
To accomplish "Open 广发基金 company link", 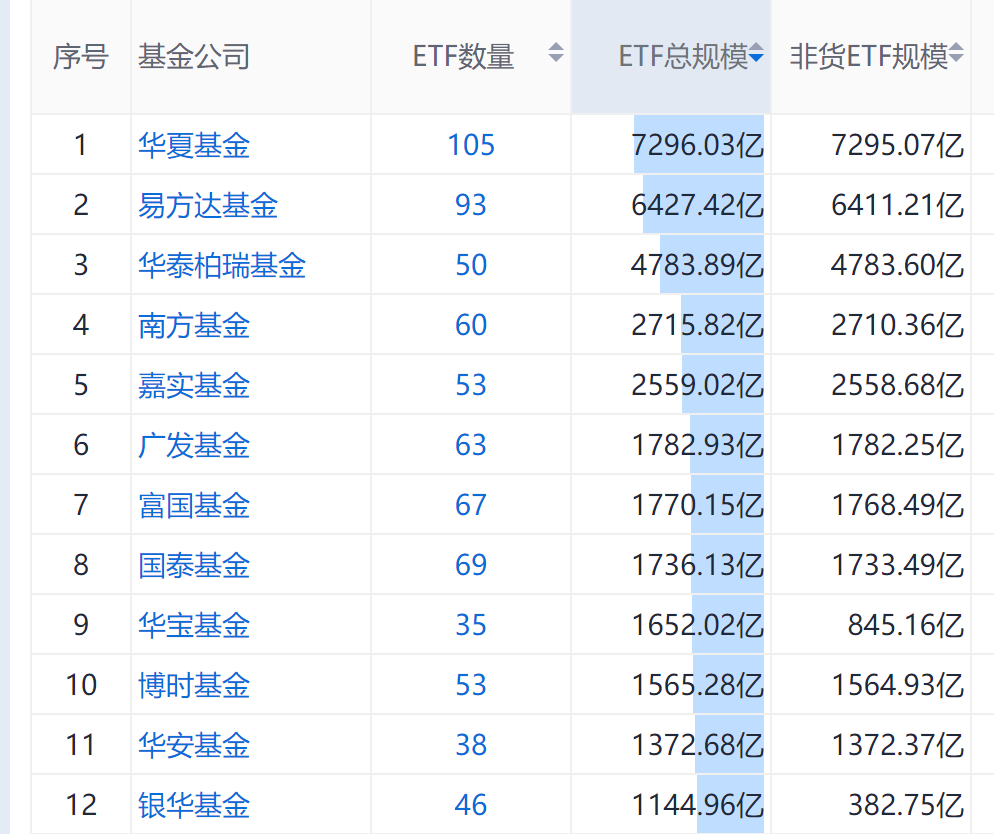I will [194, 445].
